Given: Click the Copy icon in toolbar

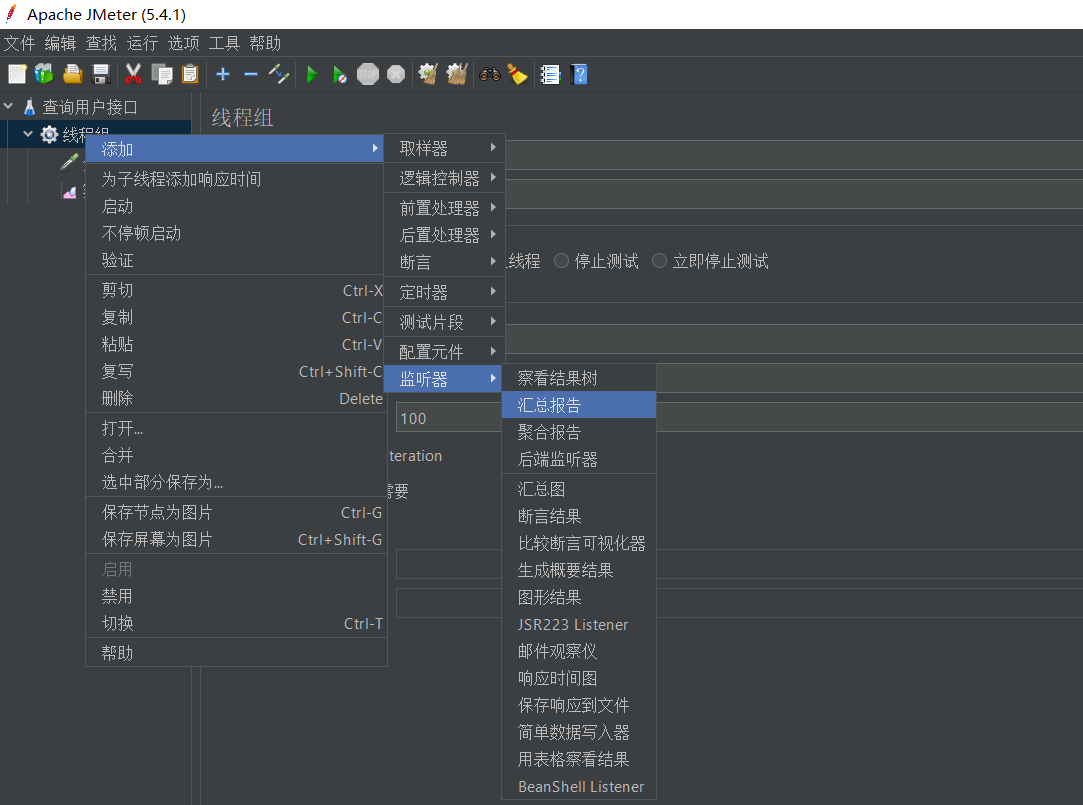Looking at the screenshot, I should click(162, 74).
